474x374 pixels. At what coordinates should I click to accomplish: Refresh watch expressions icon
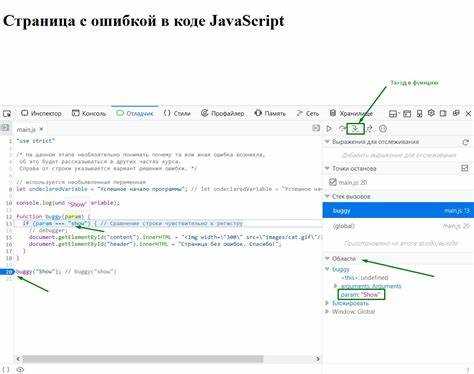click(465, 142)
